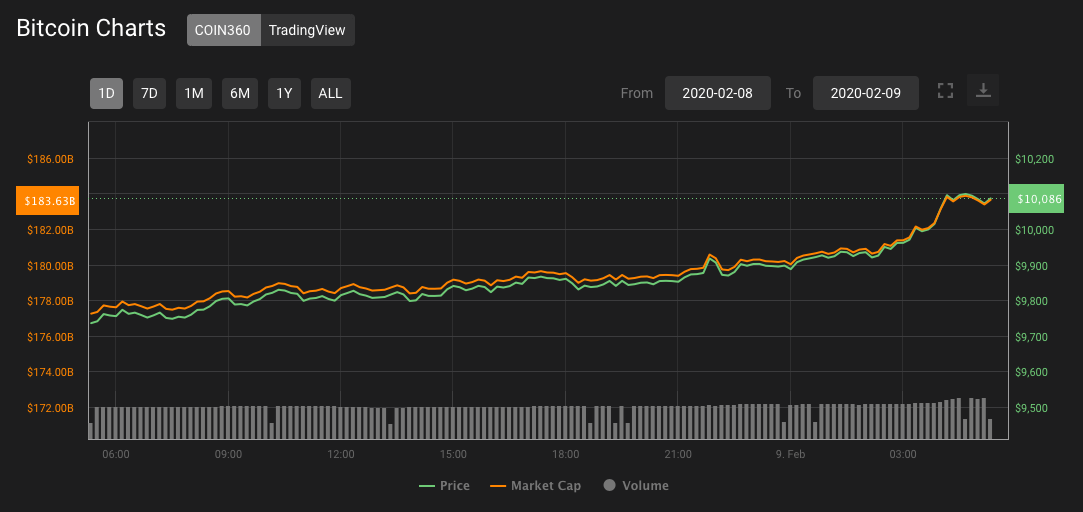Open the fullscreen chart icon

(x=946, y=91)
